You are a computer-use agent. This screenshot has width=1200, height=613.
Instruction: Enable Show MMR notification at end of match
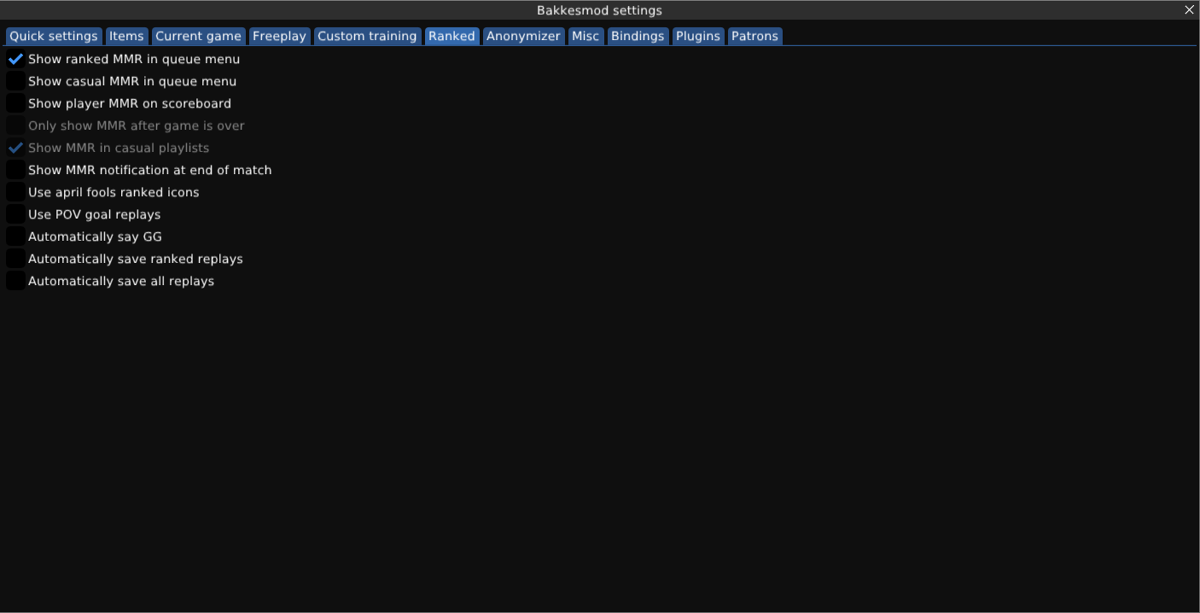coord(15,169)
